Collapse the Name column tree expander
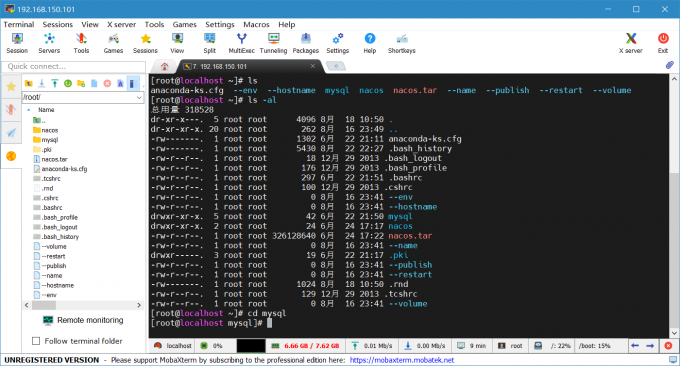 point(29,110)
